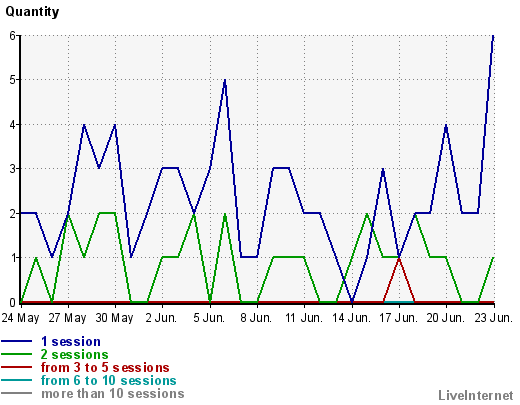Select 'from 6 to 10 sessions' legend text

click(x=109, y=380)
